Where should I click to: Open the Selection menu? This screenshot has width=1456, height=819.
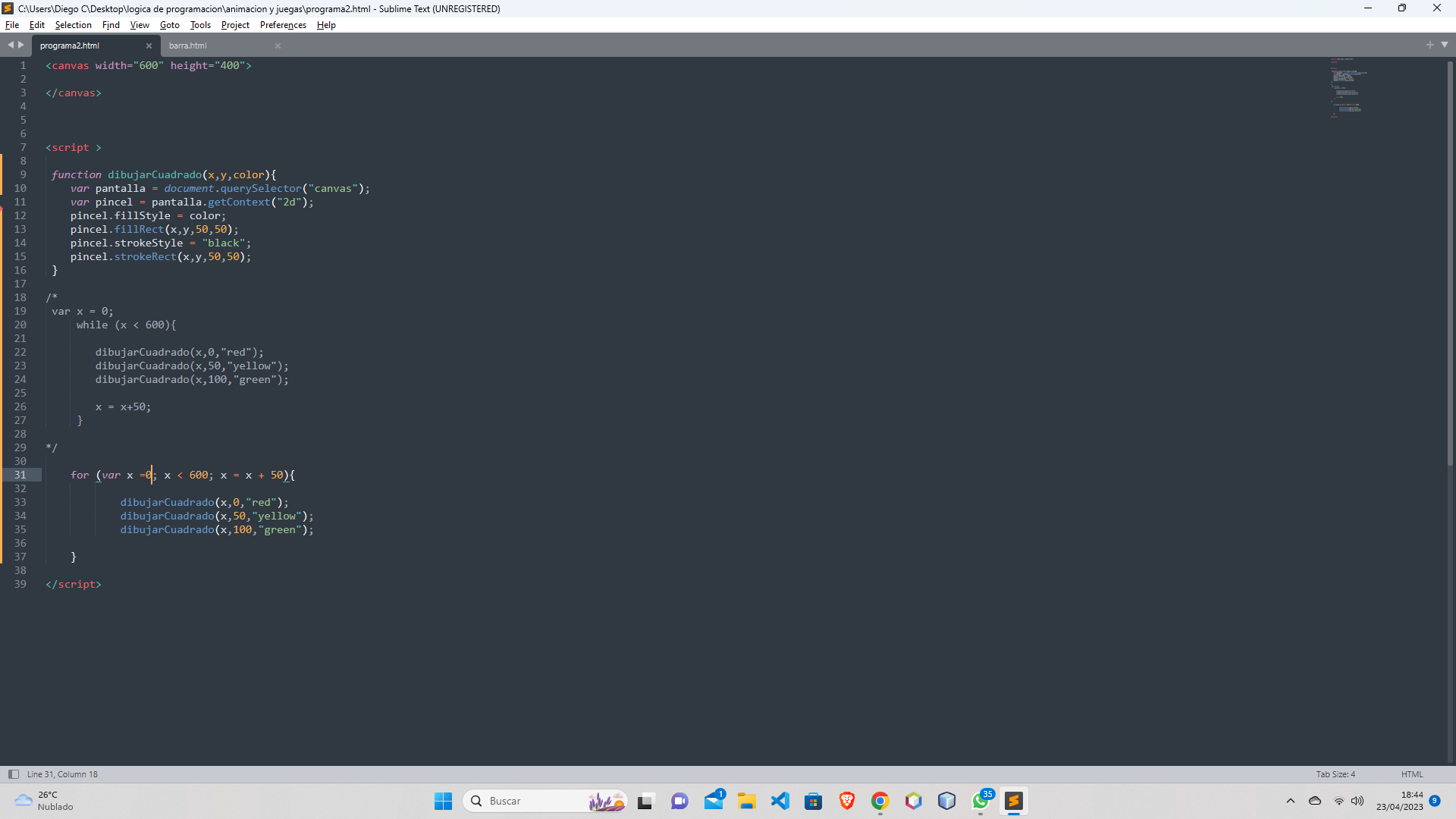73,25
